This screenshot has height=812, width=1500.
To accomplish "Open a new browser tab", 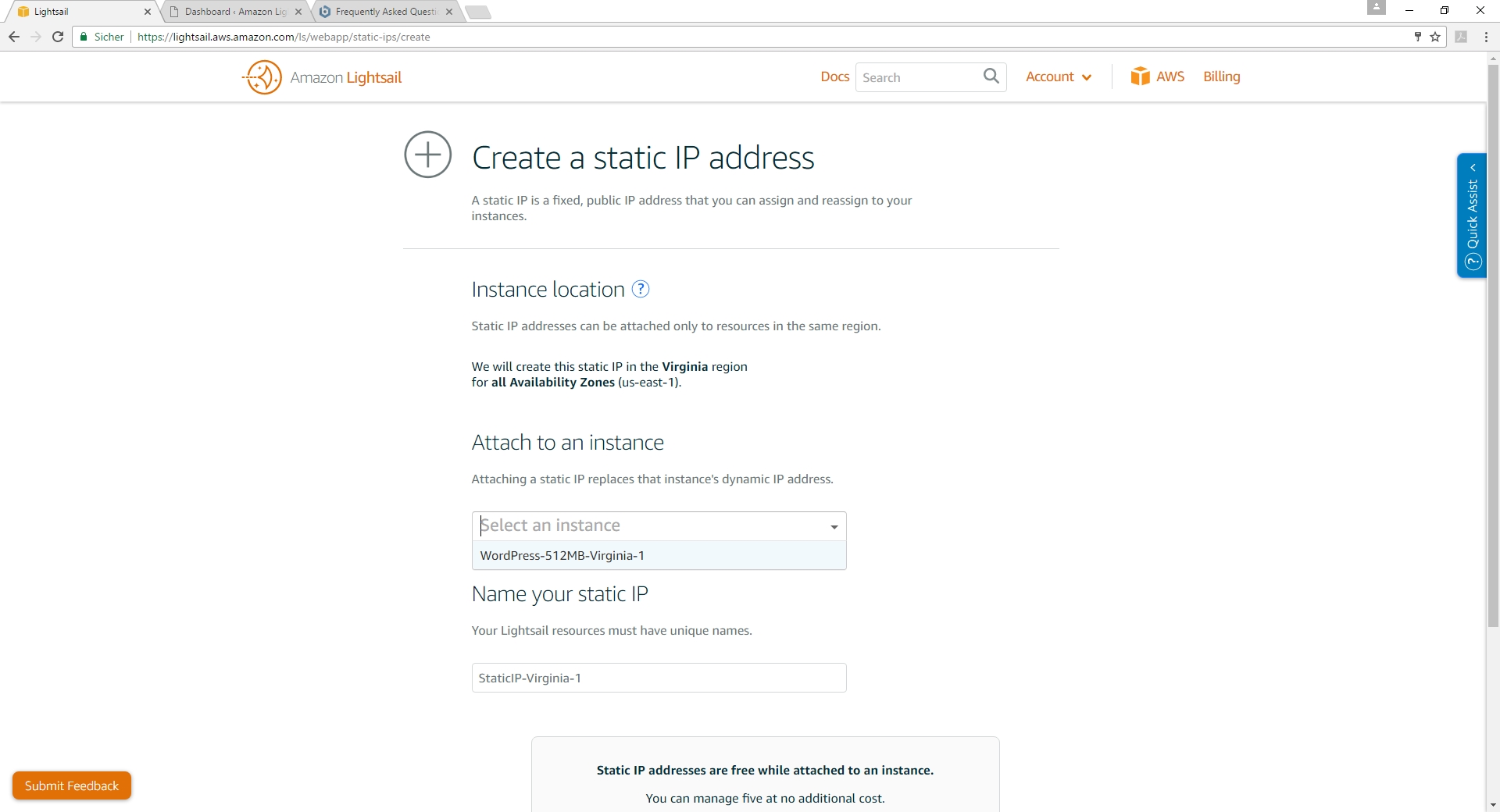I will 477,12.
